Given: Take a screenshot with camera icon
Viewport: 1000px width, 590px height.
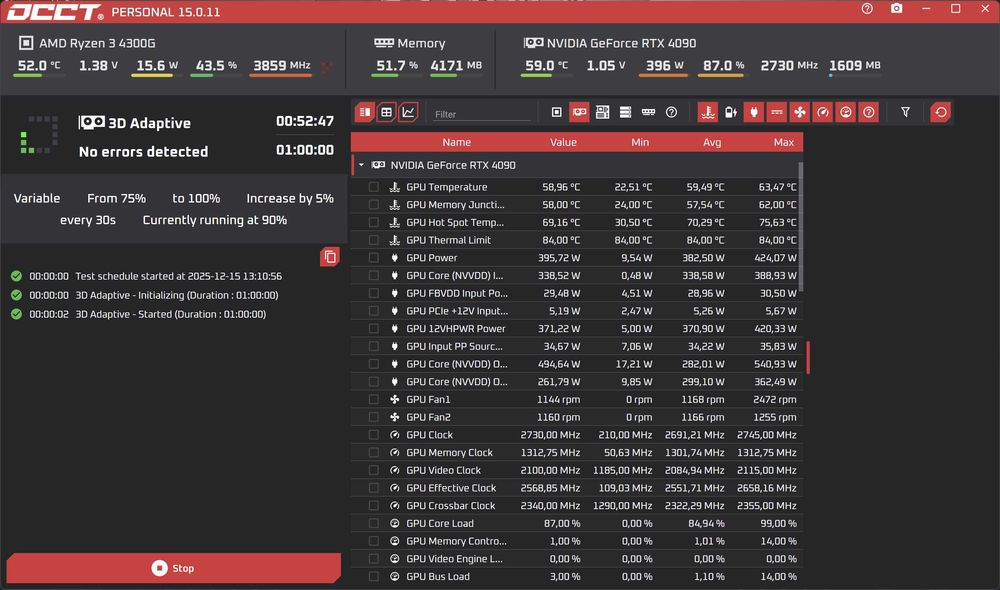Looking at the screenshot, I should pyautogui.click(x=897, y=9).
